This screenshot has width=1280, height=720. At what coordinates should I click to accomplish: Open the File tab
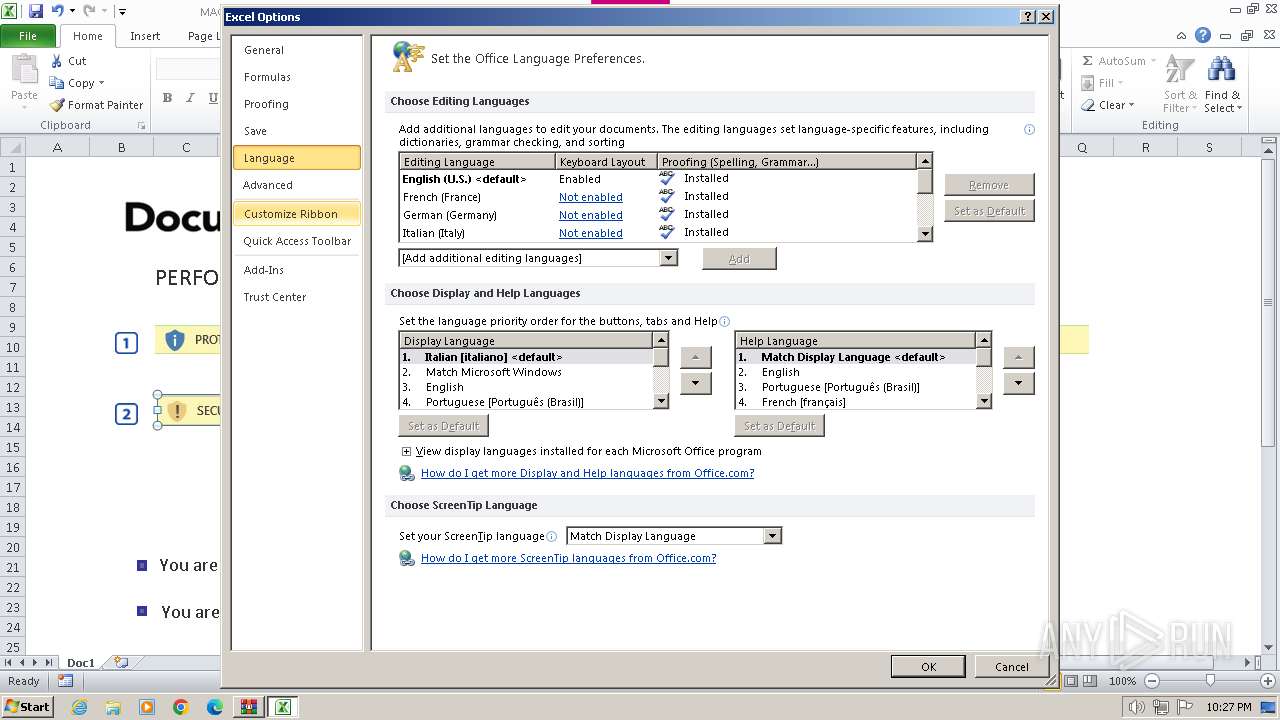[x=28, y=36]
